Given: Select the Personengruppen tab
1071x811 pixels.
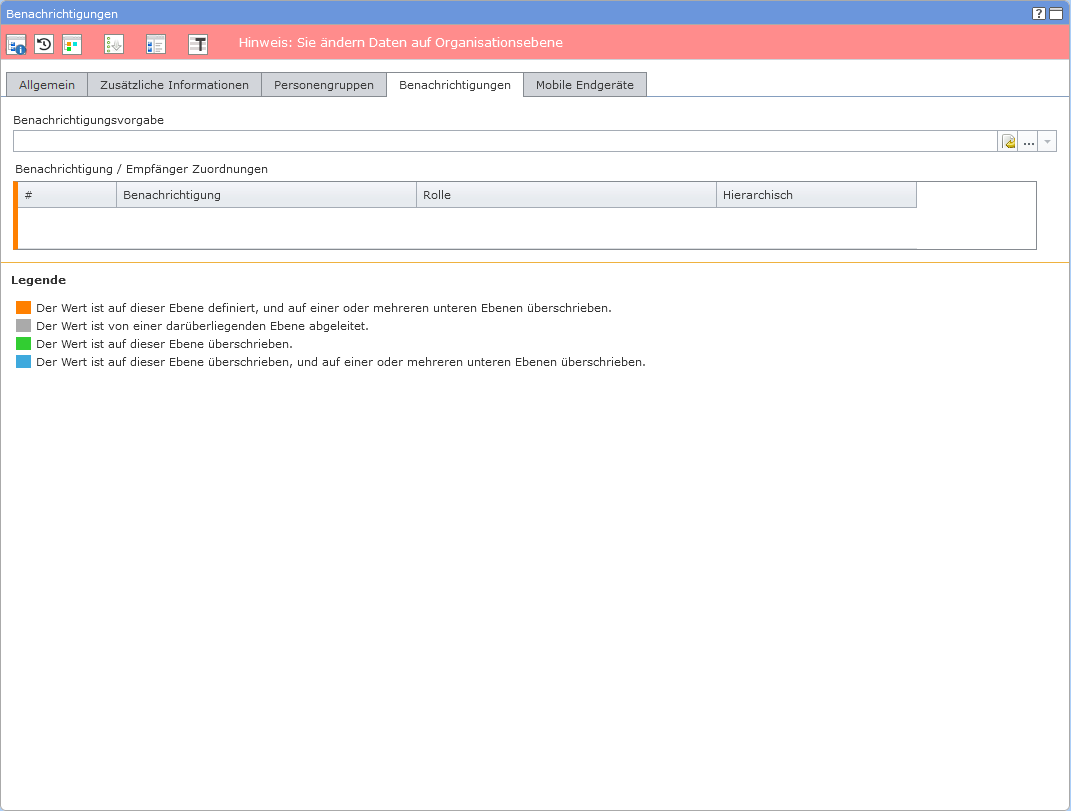Looking at the screenshot, I should [x=324, y=85].
